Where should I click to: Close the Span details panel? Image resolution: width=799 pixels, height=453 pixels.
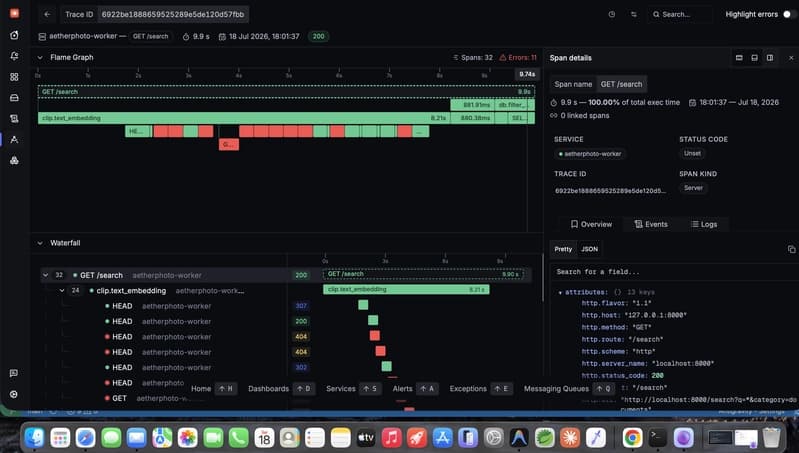point(791,58)
